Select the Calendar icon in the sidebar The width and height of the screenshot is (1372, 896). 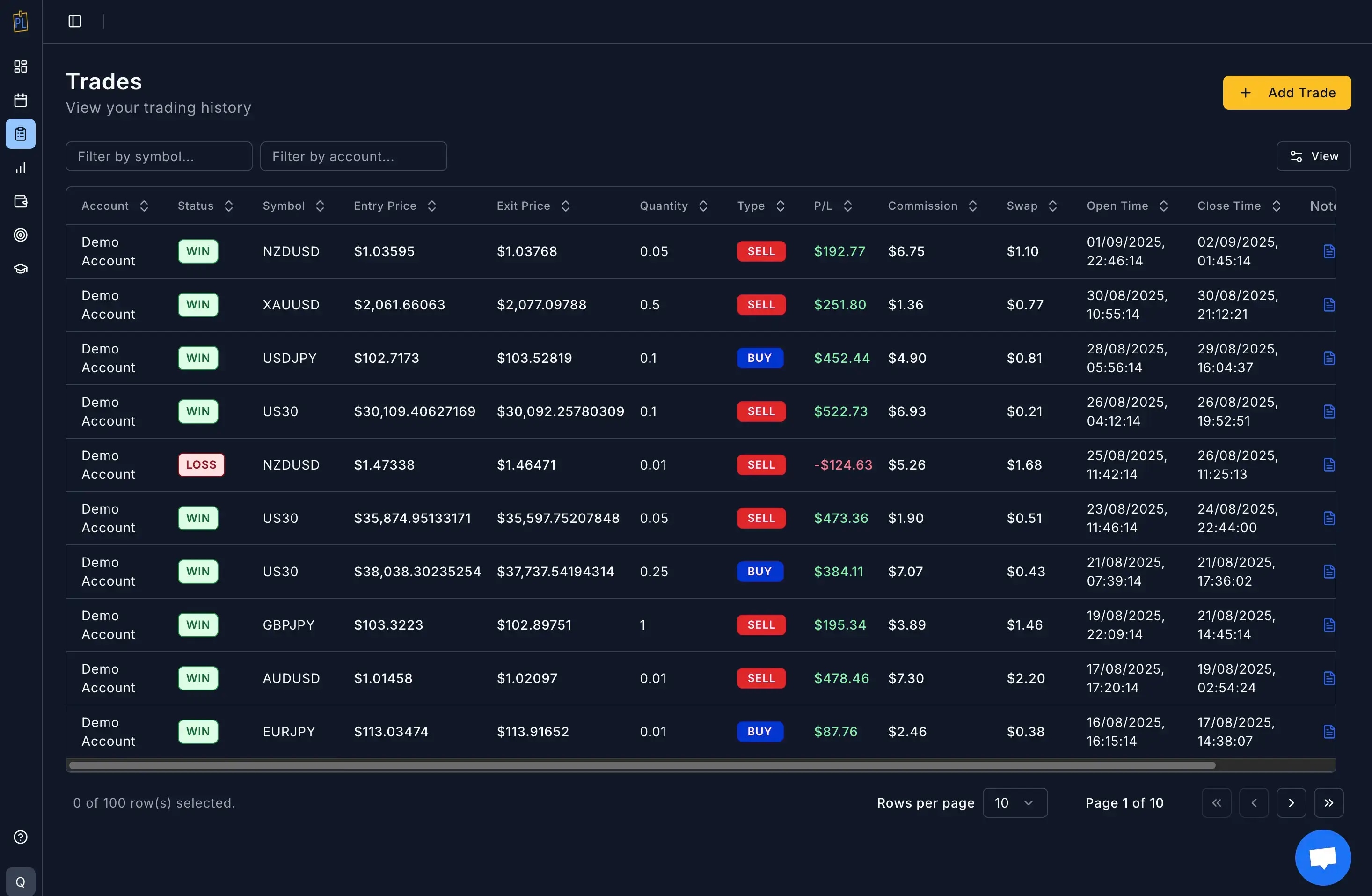click(20, 100)
